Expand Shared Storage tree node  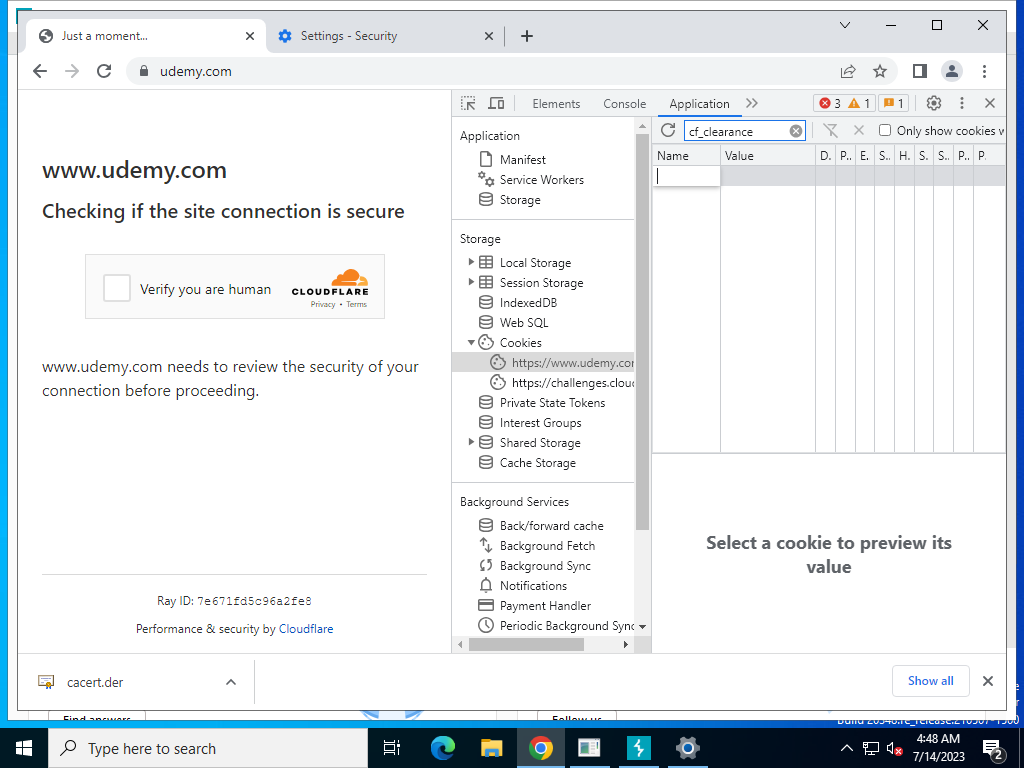(471, 442)
